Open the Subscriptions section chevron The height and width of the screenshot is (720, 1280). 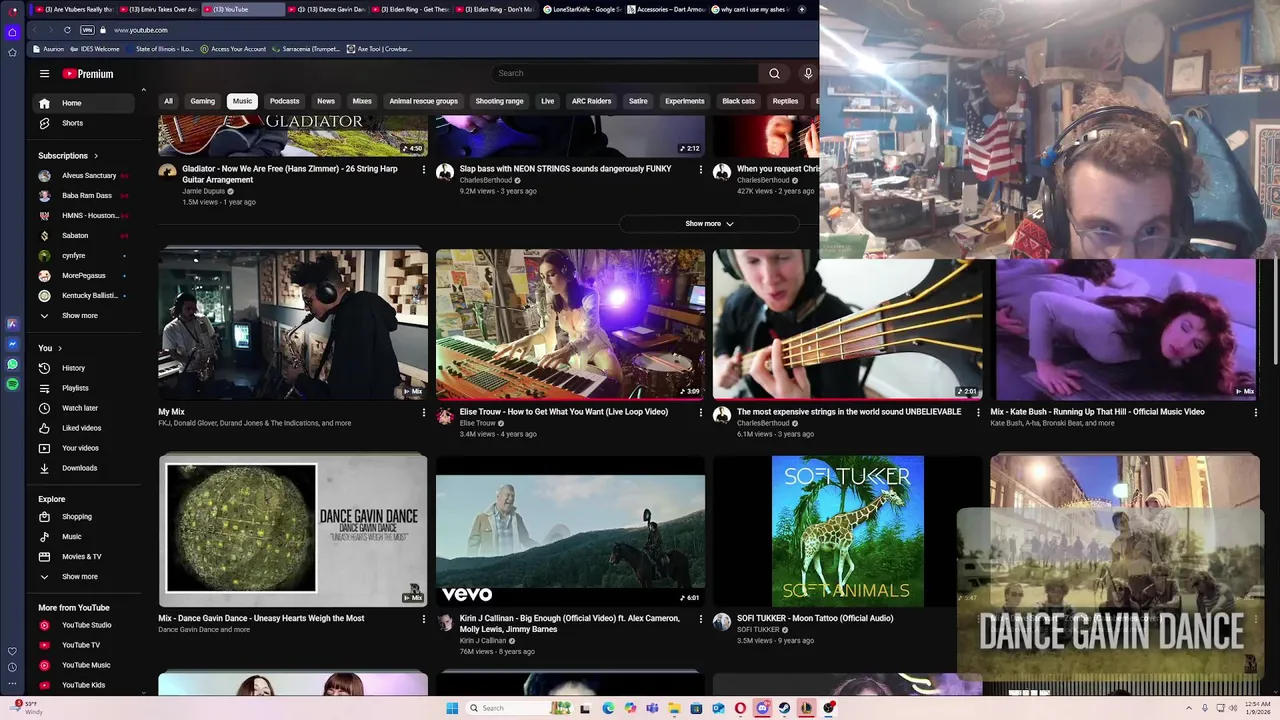[96, 156]
